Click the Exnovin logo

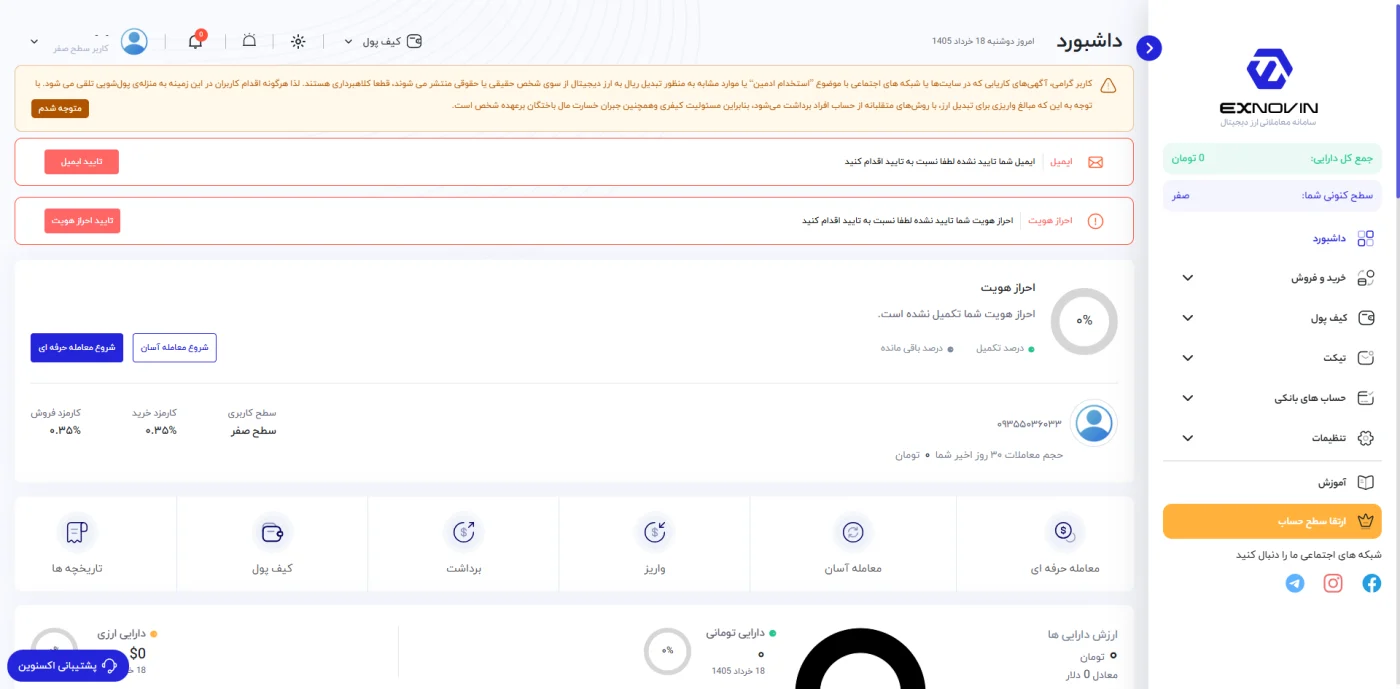coord(1269,88)
